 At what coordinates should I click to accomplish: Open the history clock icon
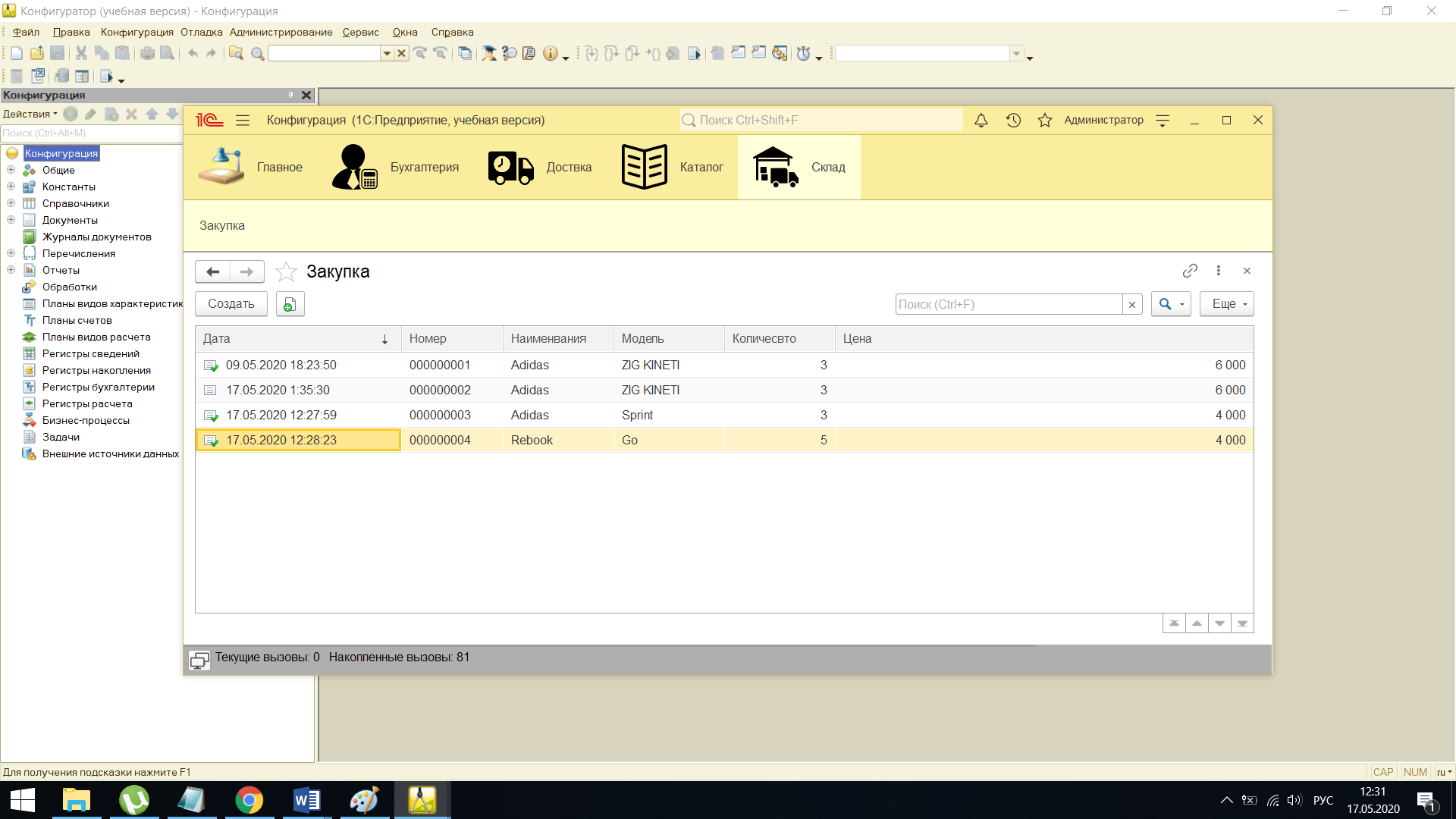click(1013, 121)
